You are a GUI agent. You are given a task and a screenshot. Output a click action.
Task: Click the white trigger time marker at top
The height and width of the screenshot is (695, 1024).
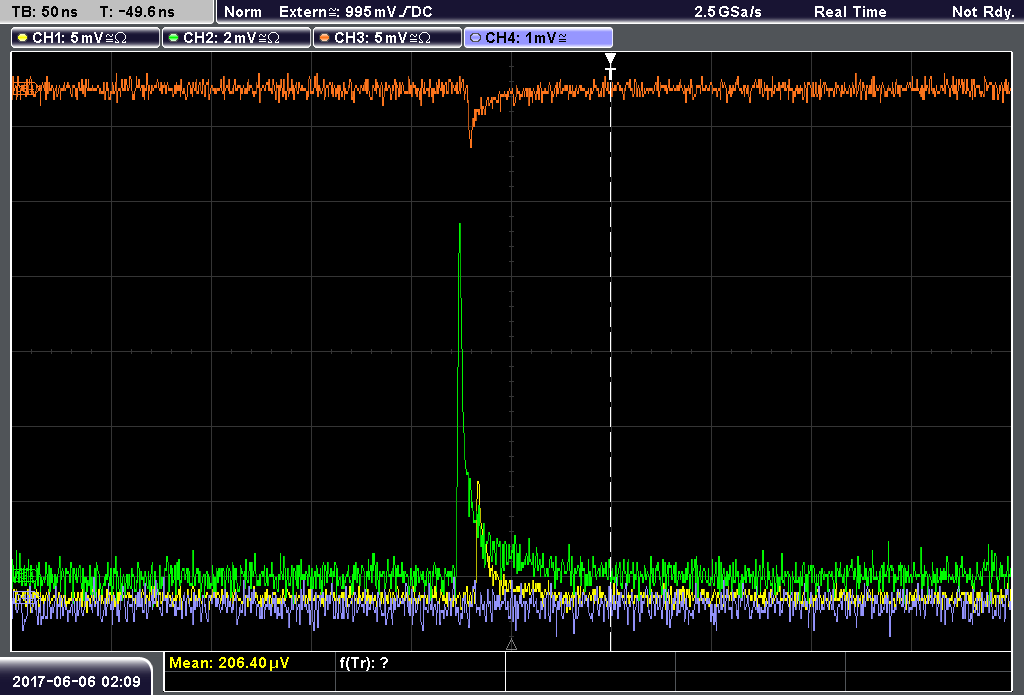(x=610, y=65)
